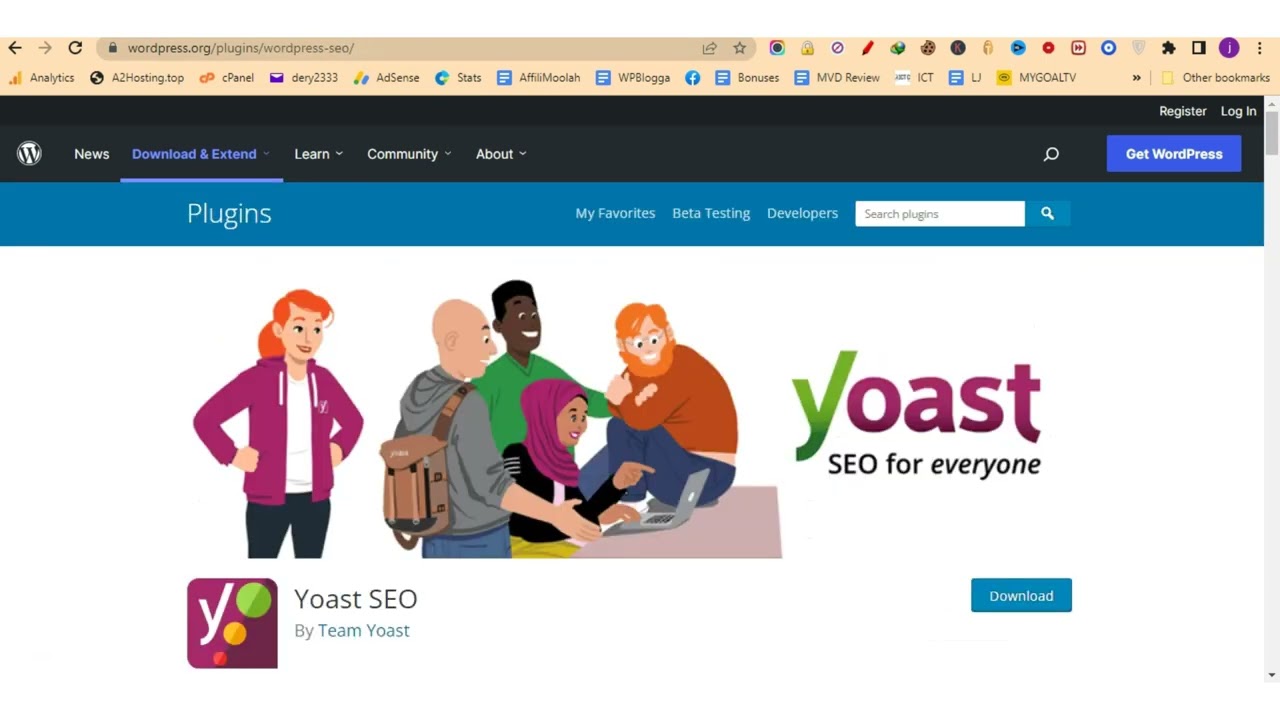The height and width of the screenshot is (720, 1280).
Task: Click Get WordPress button
Action: pos(1174,154)
